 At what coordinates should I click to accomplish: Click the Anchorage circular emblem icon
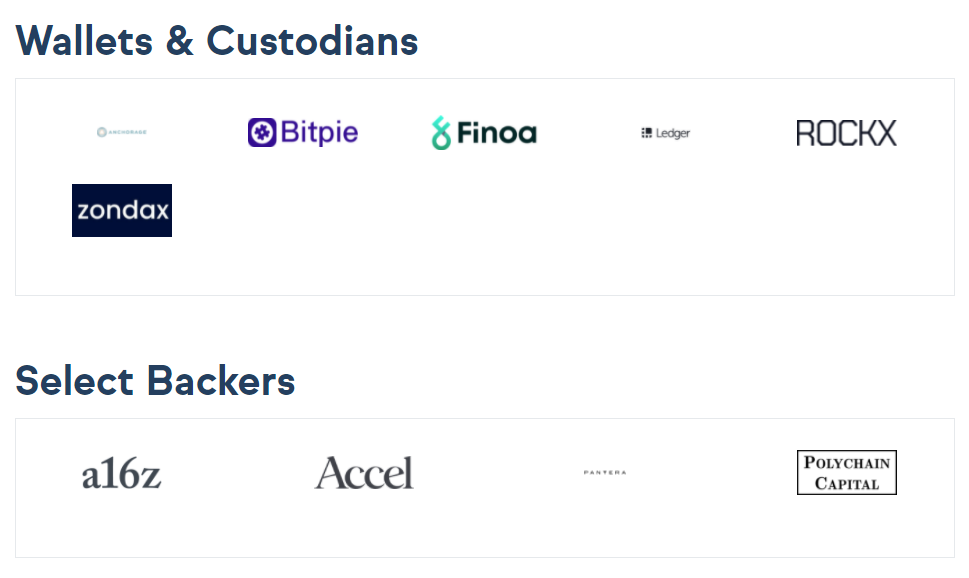tap(101, 132)
